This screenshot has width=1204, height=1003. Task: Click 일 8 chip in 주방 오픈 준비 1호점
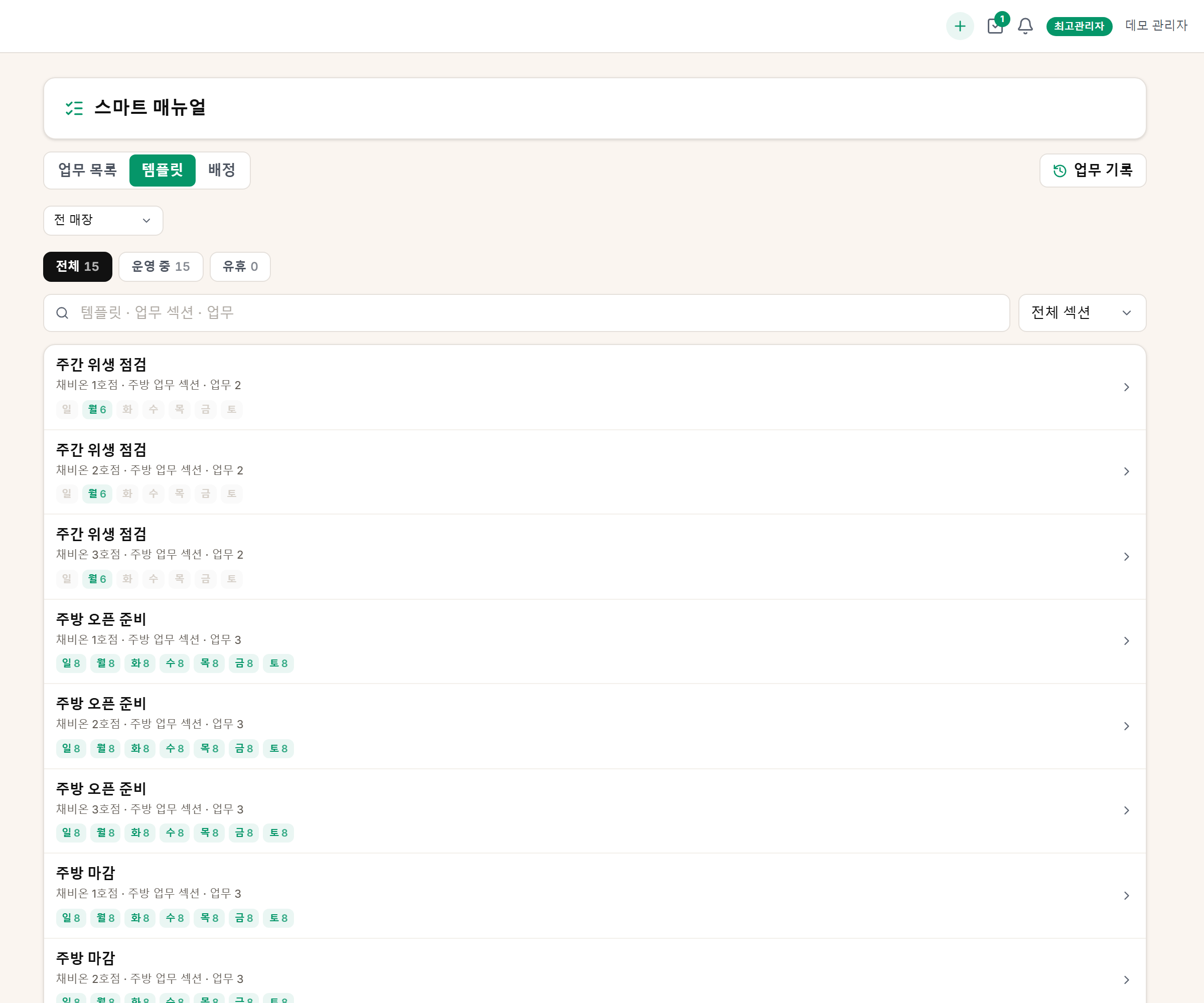[71, 663]
